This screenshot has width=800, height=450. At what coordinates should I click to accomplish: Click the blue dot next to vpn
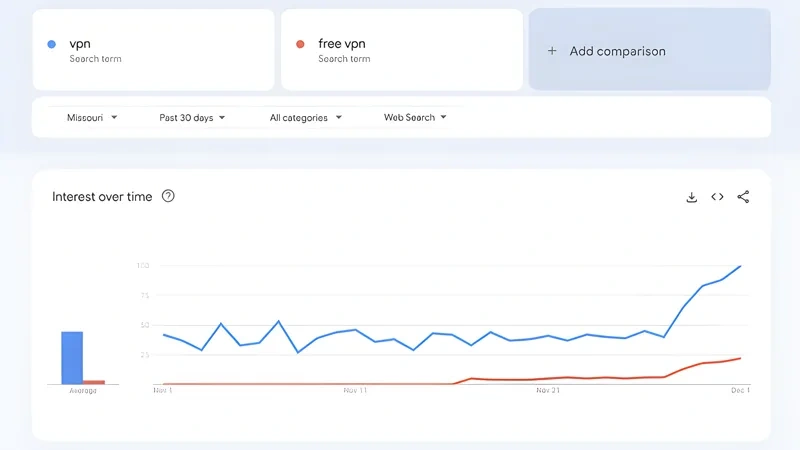[x=52, y=44]
